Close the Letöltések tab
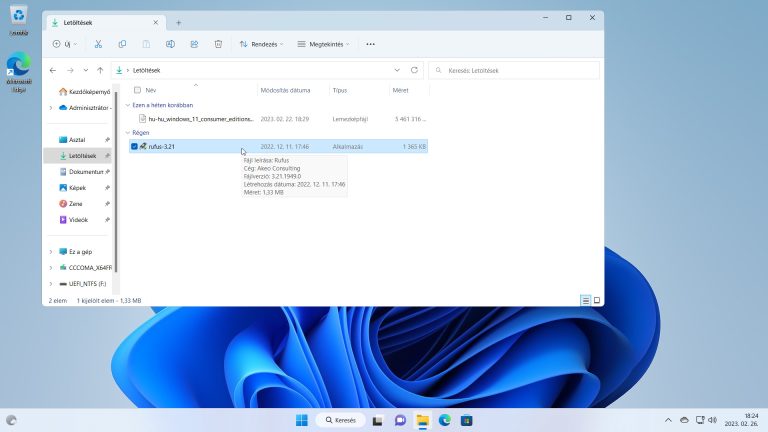Screen dimensions: 768x432 coord(156,23)
